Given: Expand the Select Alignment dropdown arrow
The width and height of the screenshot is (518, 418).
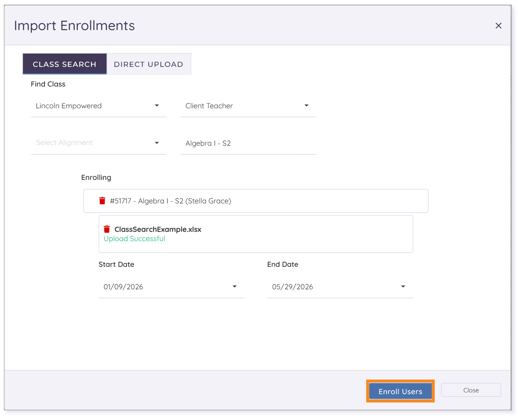Looking at the screenshot, I should tap(157, 143).
